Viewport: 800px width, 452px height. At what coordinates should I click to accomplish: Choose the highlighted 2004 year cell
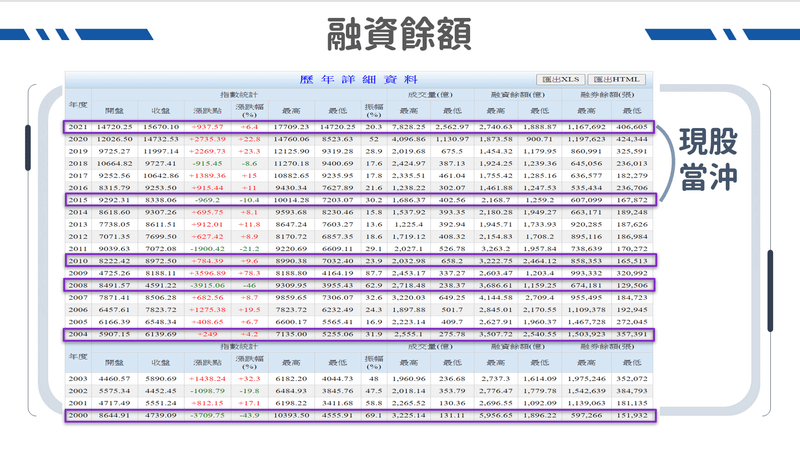point(78,334)
